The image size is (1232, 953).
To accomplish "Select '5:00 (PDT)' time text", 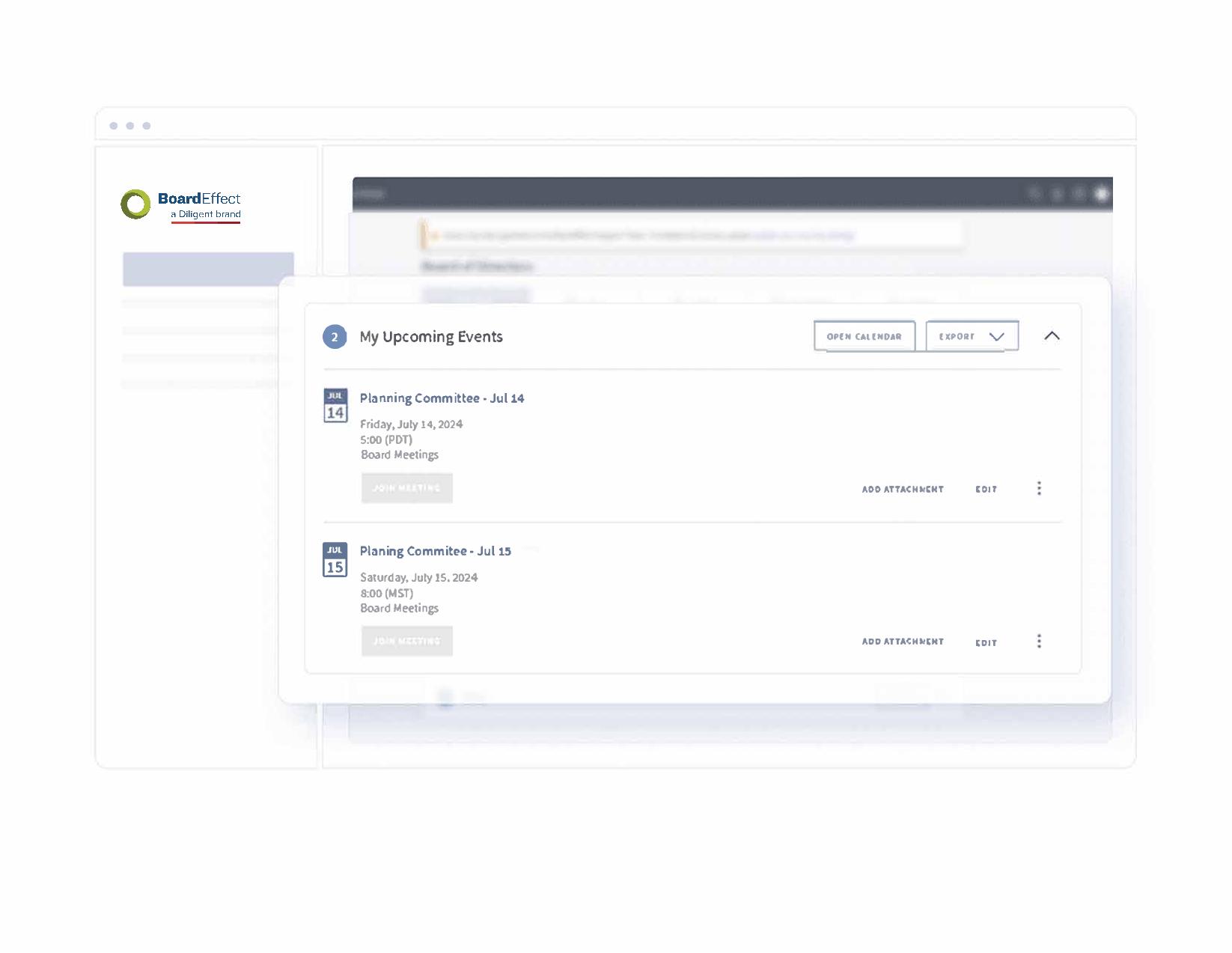I will click(x=386, y=440).
